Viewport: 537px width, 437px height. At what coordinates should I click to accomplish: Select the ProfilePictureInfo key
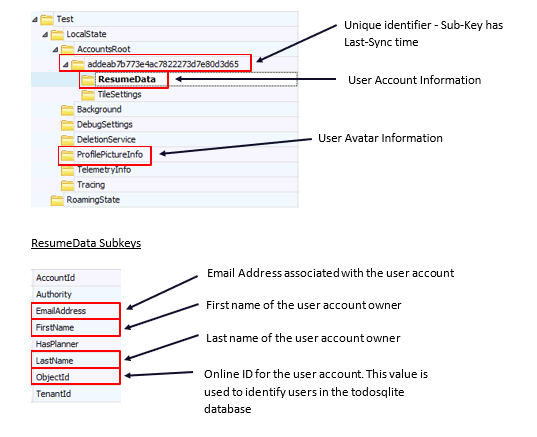point(110,155)
